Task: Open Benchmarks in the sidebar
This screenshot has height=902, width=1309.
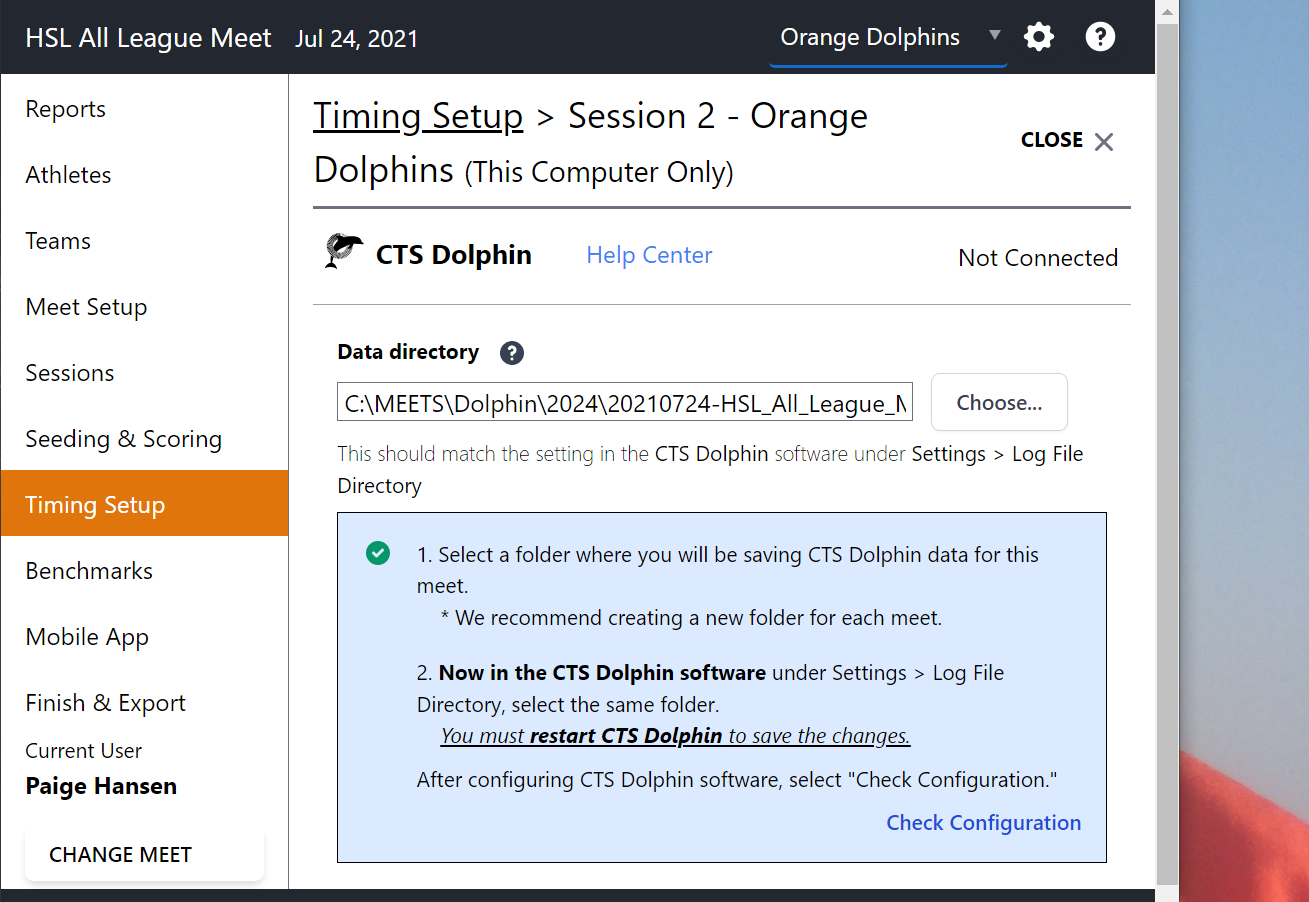Action: (145, 571)
